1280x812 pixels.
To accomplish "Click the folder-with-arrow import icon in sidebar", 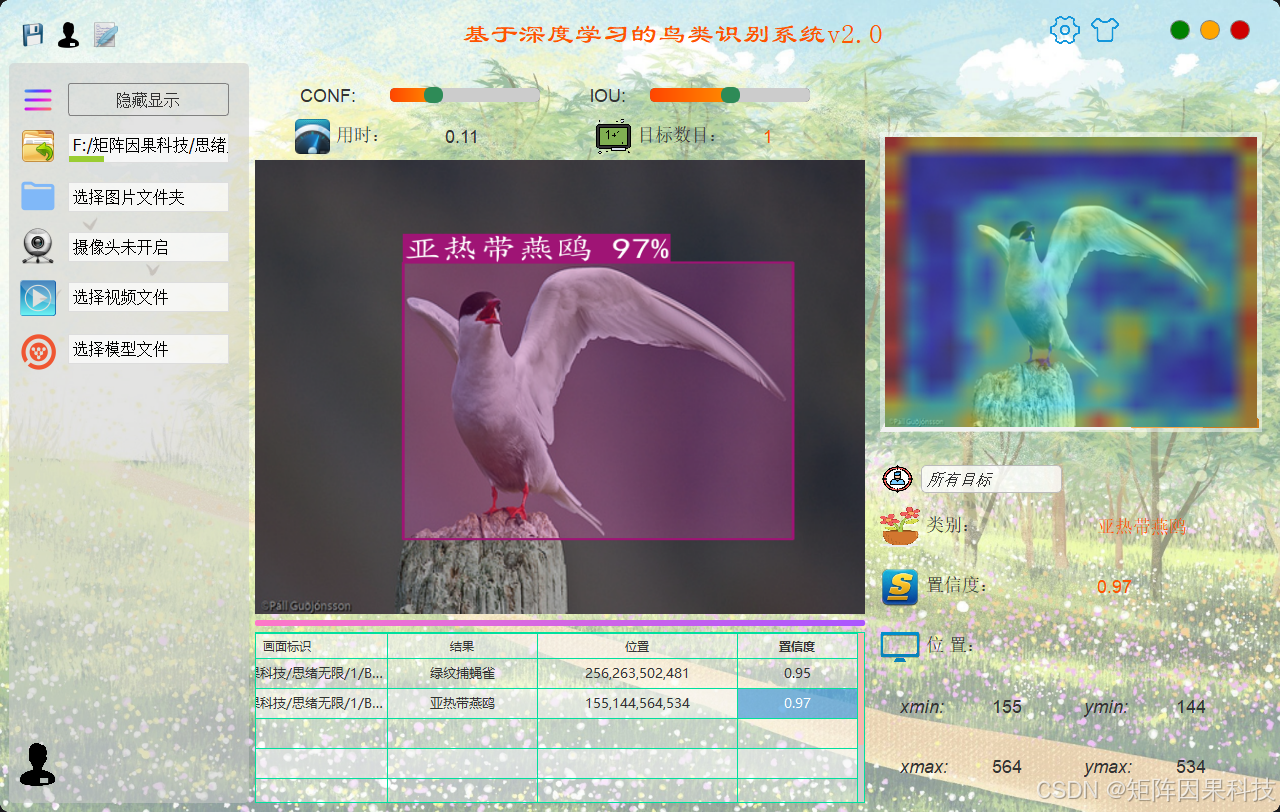I will click(x=37, y=145).
